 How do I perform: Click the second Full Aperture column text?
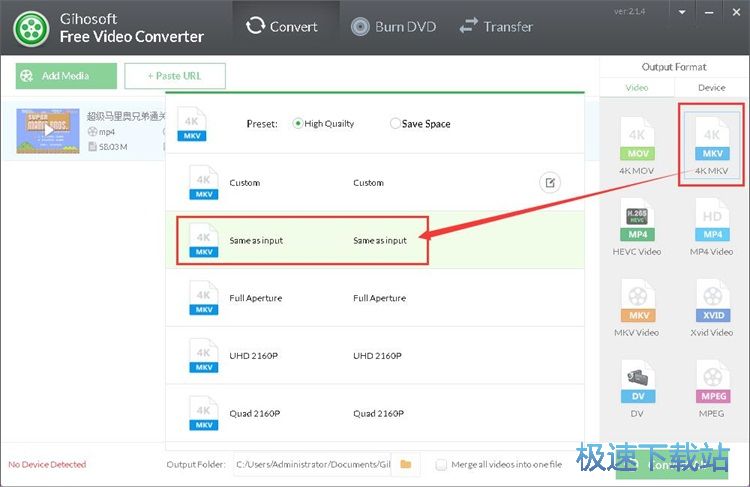379,298
